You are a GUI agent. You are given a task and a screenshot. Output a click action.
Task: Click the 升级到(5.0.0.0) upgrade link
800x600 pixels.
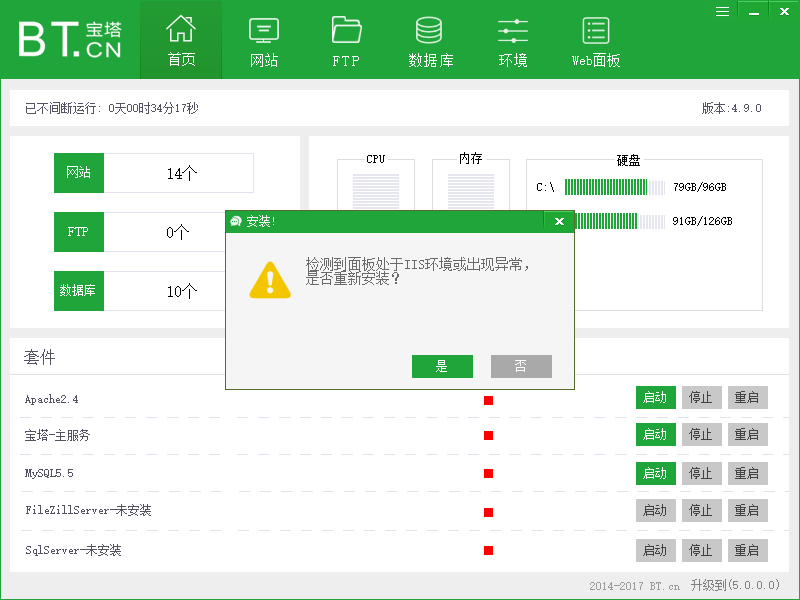(x=735, y=585)
